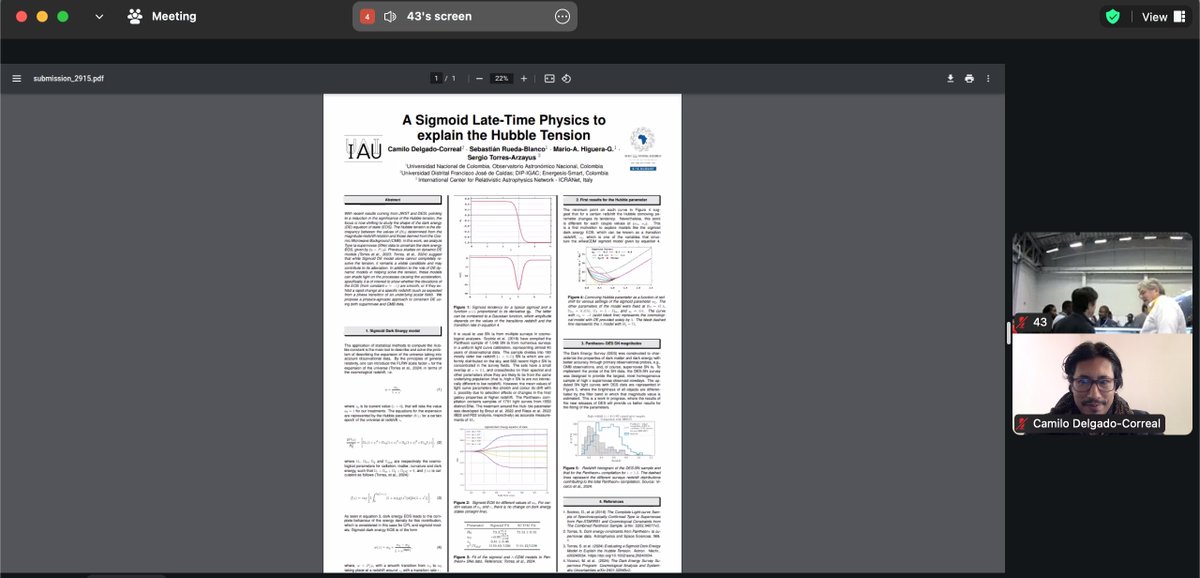Expand the chevron next to window controls
This screenshot has height=578, width=1200.
point(99,16)
